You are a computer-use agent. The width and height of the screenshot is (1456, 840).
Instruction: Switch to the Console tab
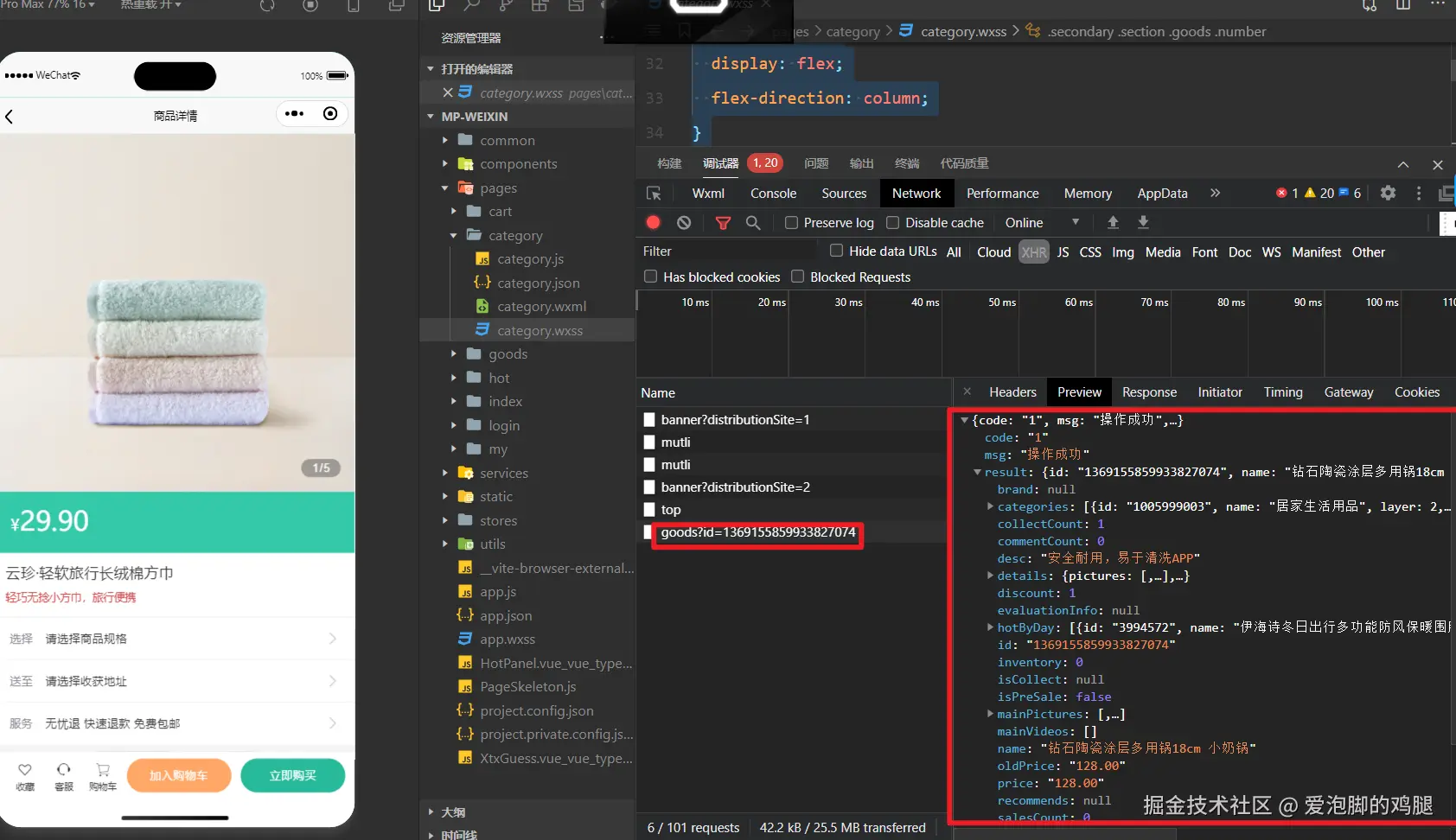tap(773, 194)
